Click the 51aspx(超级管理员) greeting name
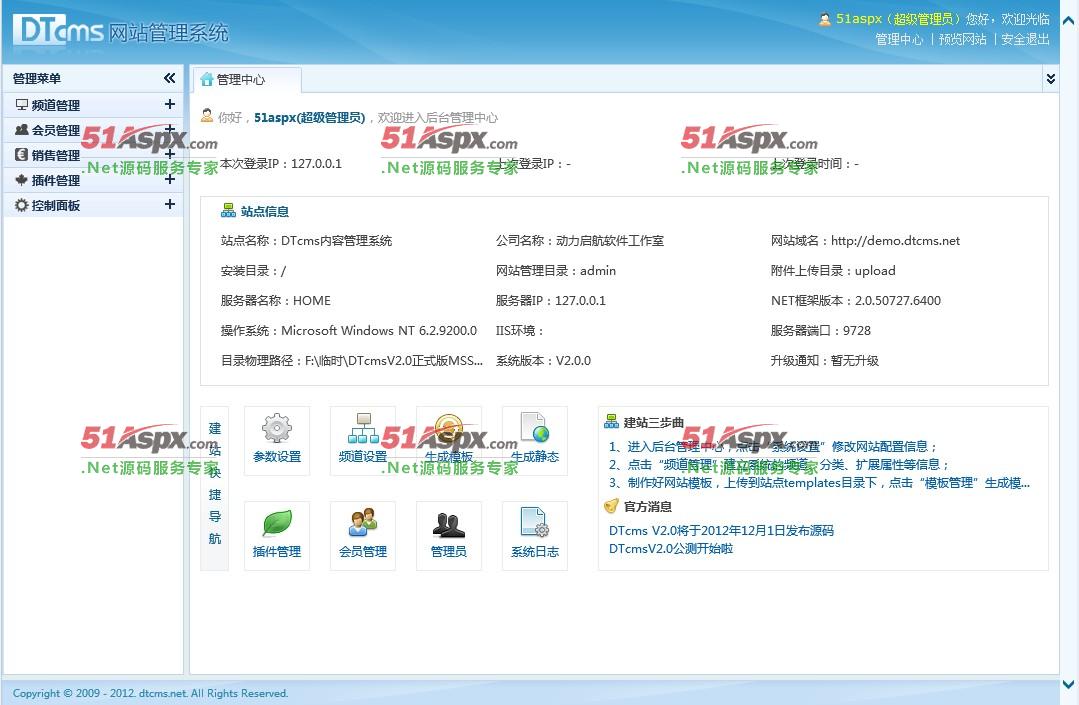Image resolution: width=1079 pixels, height=705 pixels. click(310, 118)
